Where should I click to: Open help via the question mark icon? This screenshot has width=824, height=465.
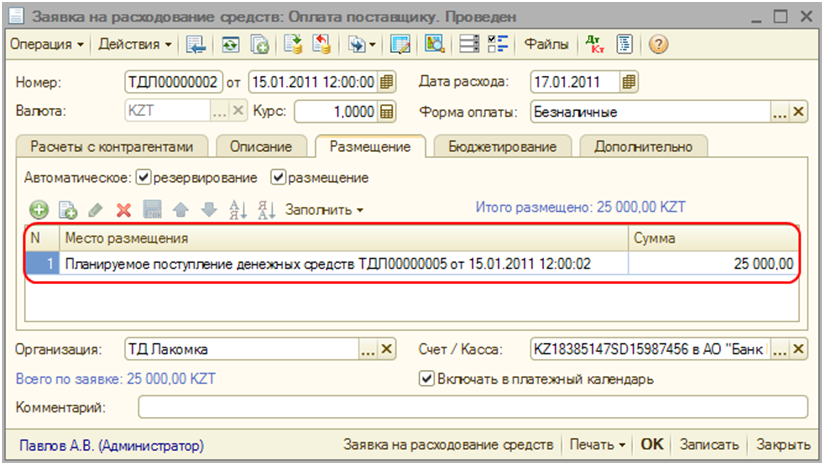click(659, 45)
